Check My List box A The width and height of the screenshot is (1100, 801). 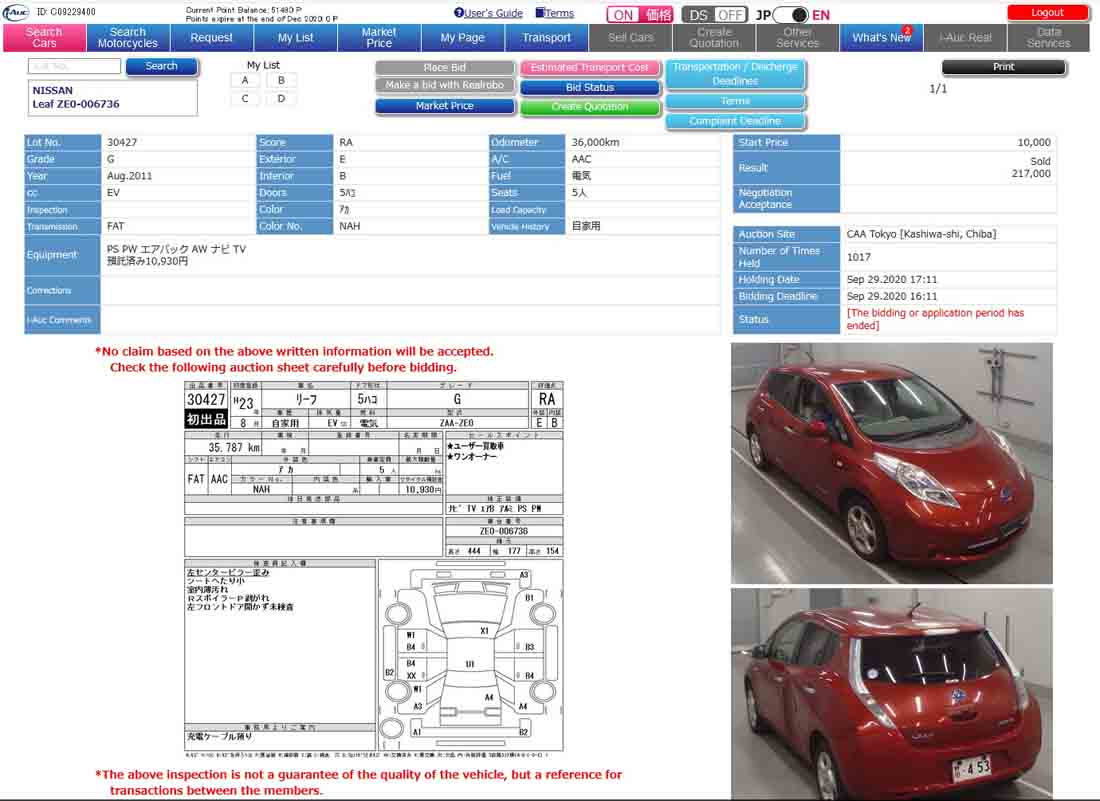[x=245, y=80]
